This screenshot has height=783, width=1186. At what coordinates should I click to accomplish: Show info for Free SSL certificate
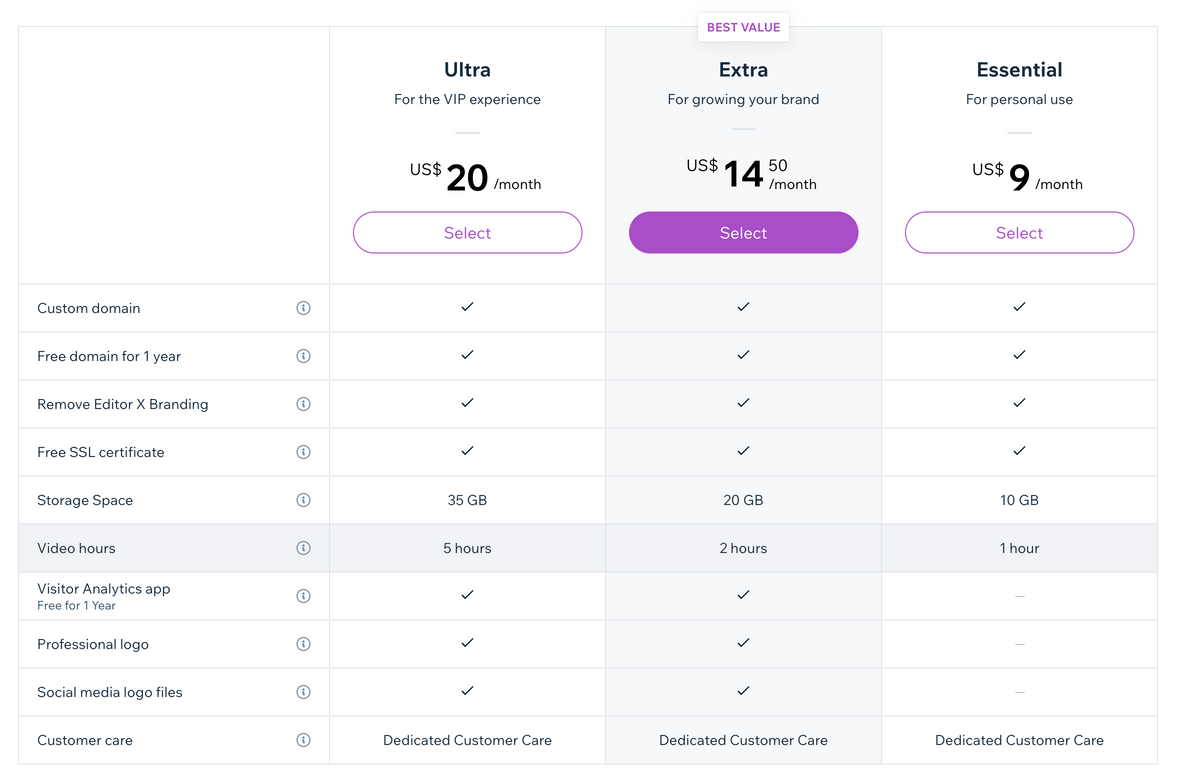[x=303, y=452]
